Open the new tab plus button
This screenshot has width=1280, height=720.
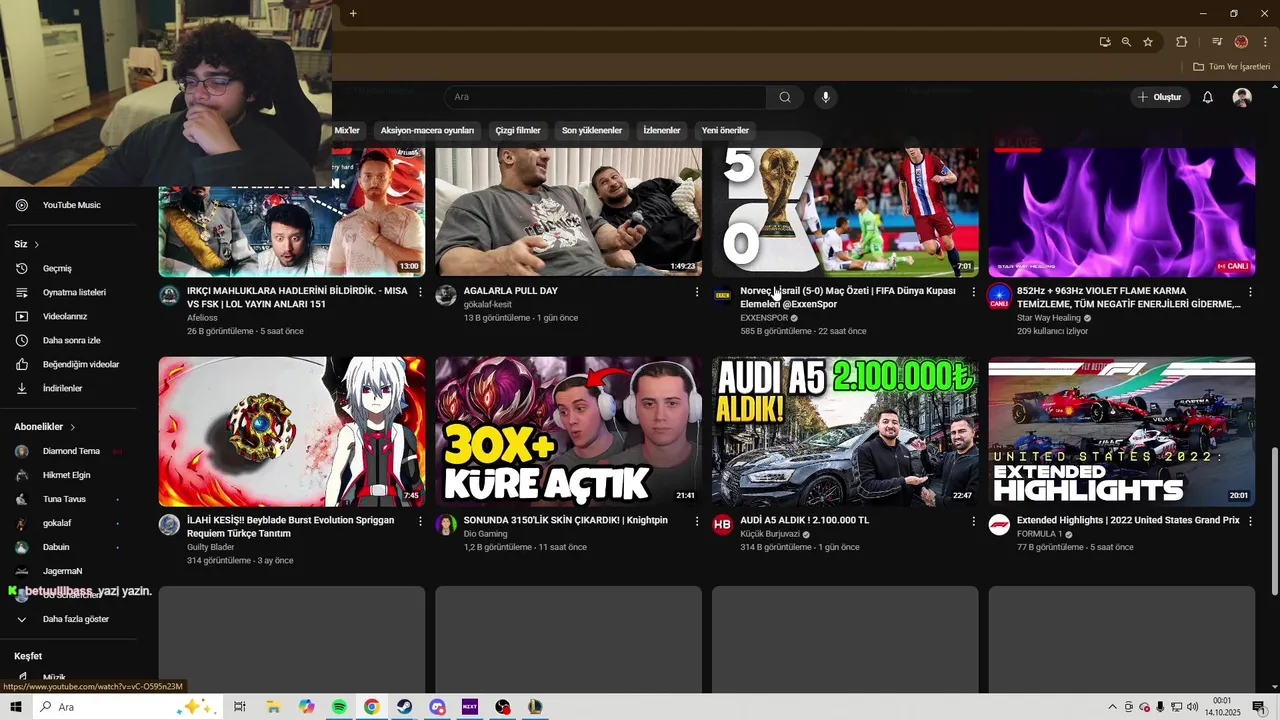(x=353, y=13)
